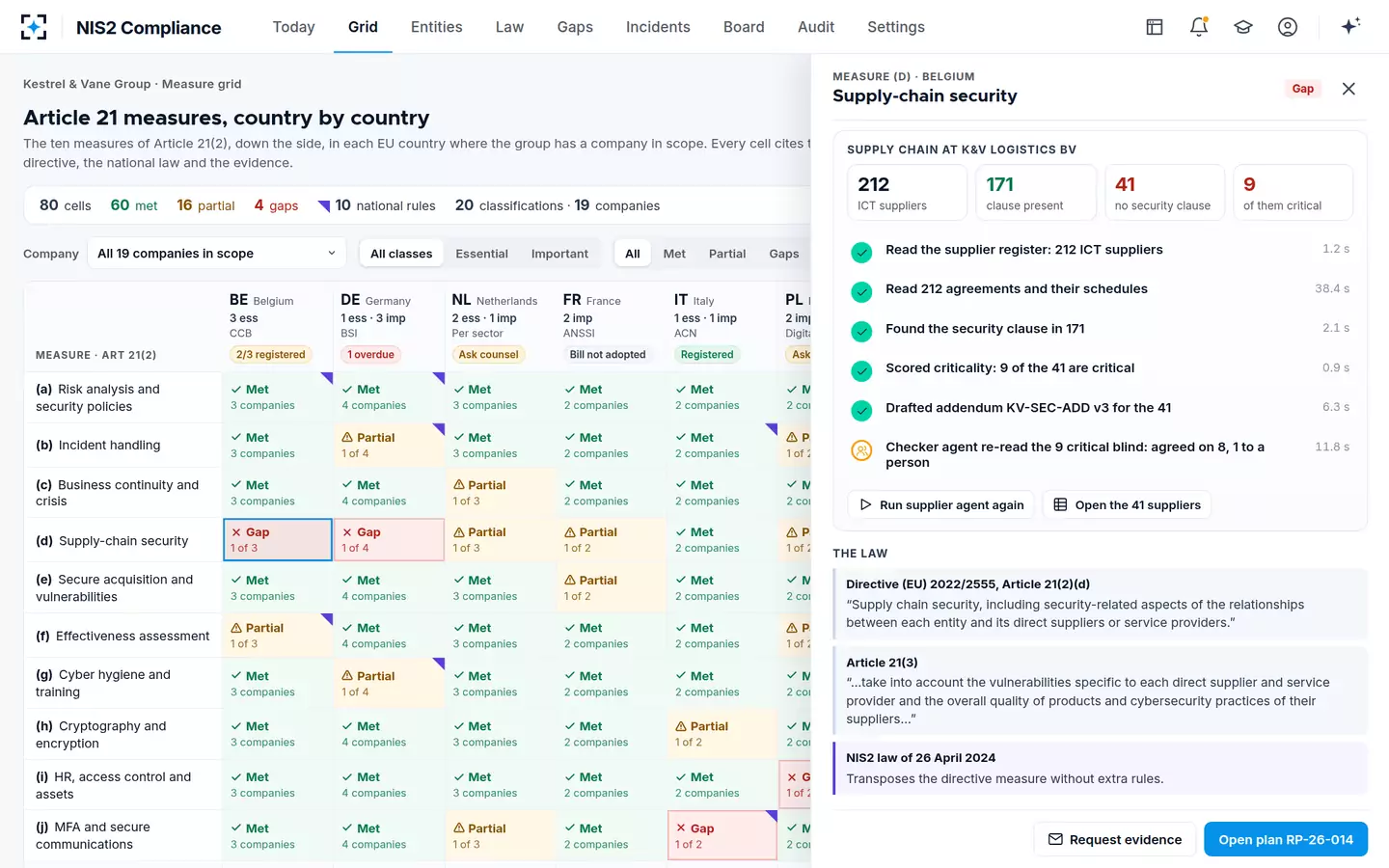Open plan RP-26-014
1389x868 pixels.
[1286, 839]
